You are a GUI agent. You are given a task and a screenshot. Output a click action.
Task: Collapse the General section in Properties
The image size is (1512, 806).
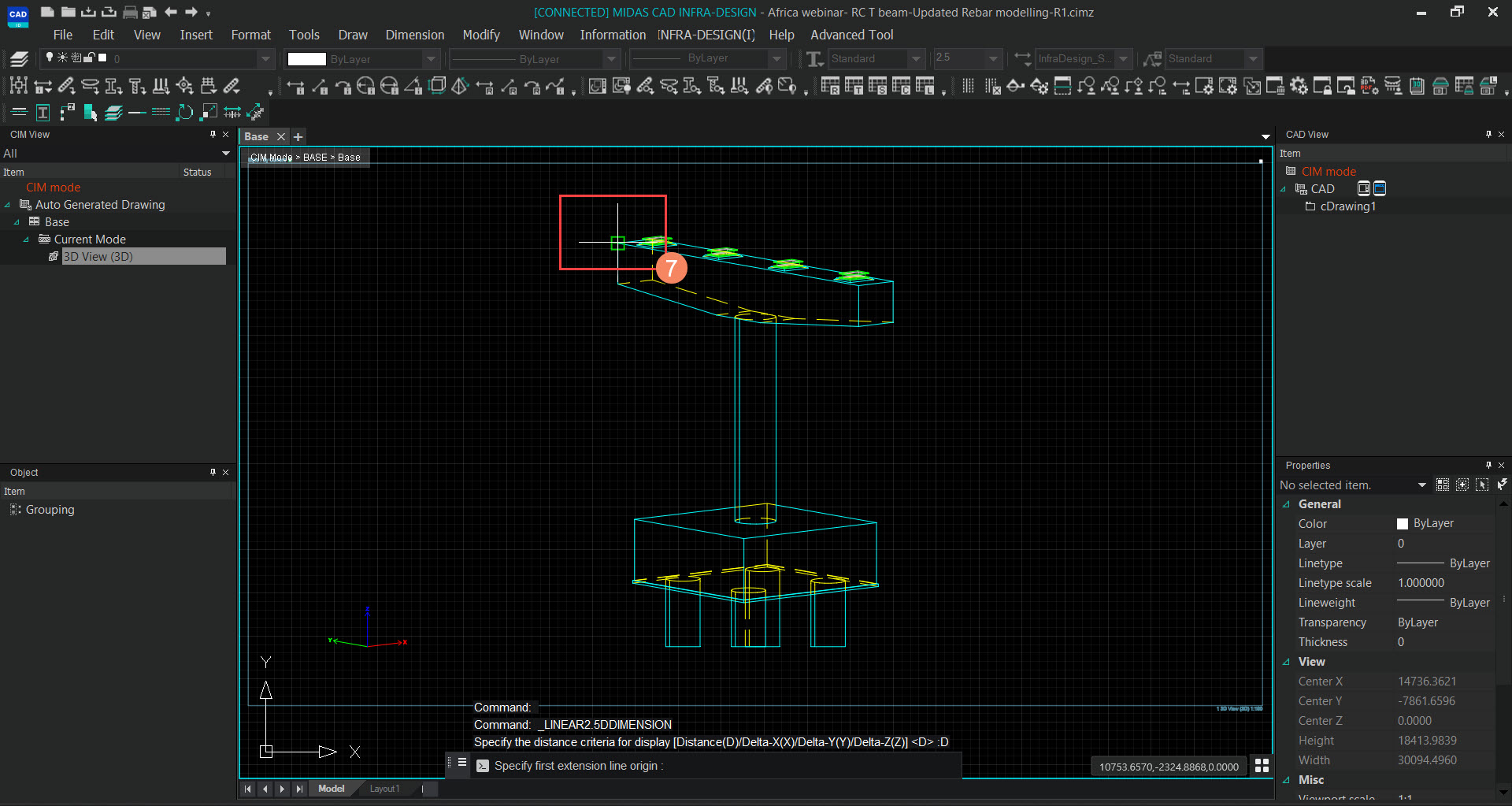click(x=1287, y=504)
